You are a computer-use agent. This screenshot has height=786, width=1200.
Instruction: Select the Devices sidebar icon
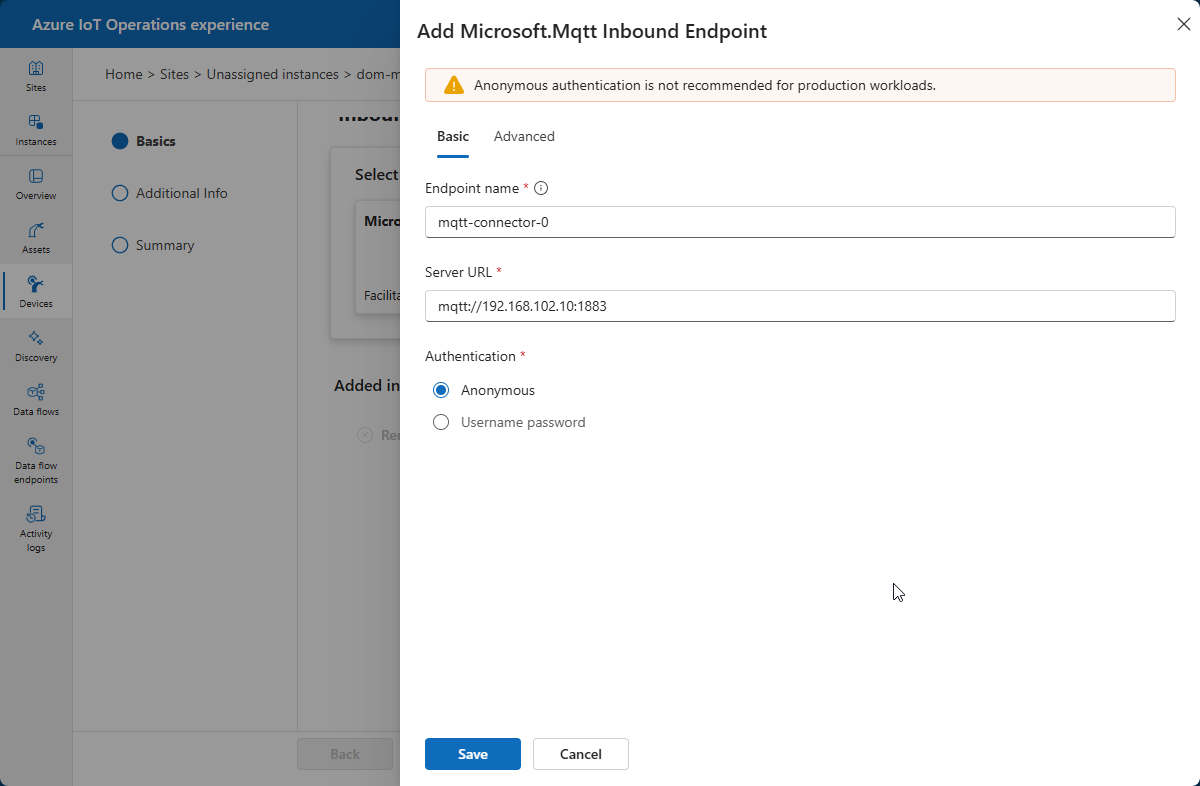click(x=36, y=292)
